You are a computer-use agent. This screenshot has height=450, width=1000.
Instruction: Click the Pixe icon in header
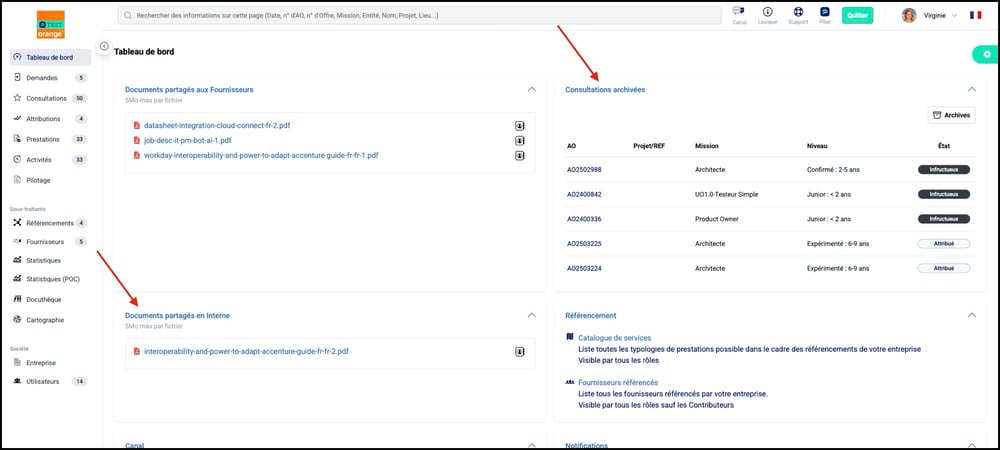827,12
